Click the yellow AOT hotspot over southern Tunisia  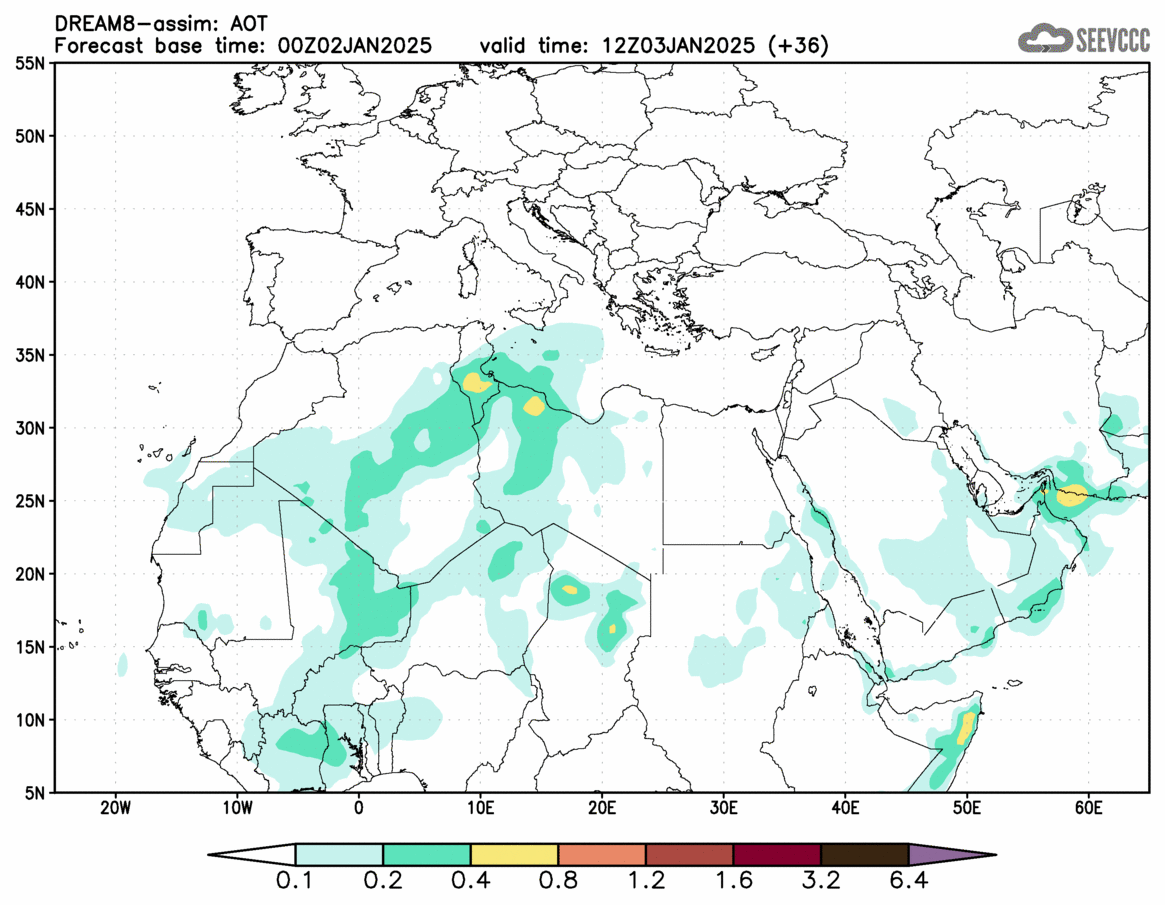tap(475, 383)
